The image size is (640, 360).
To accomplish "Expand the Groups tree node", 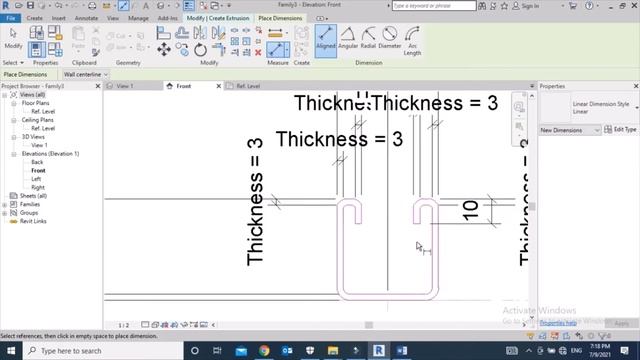I will coord(4,213).
